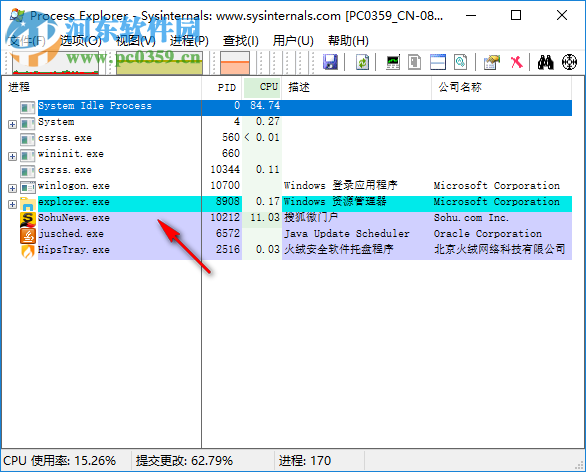Click the CPU 使用率 status bar entry

[x=60, y=461]
